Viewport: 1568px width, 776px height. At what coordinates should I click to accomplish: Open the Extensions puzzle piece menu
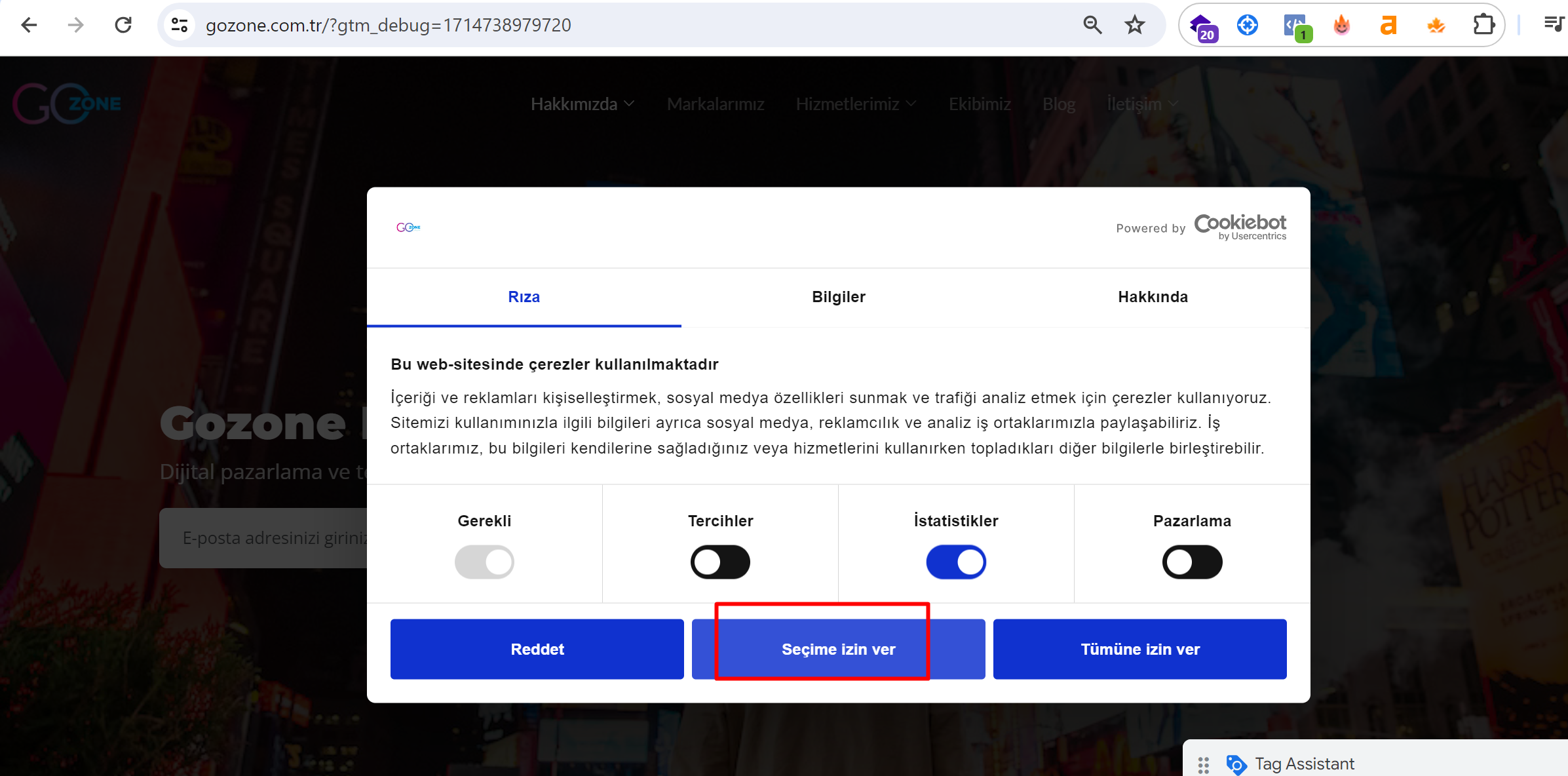1483,25
